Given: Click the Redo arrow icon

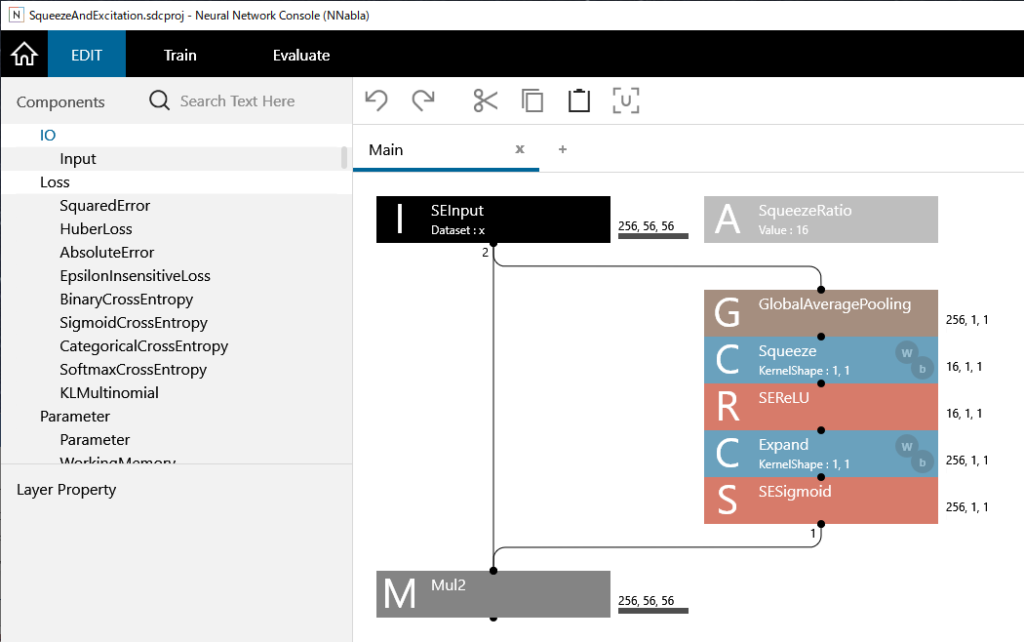Looking at the screenshot, I should (x=424, y=100).
